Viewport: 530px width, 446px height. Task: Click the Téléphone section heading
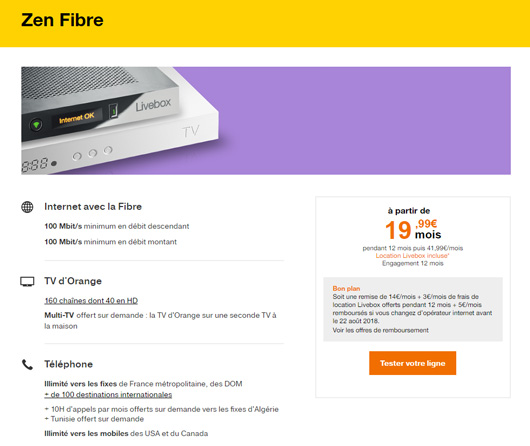(x=69, y=364)
